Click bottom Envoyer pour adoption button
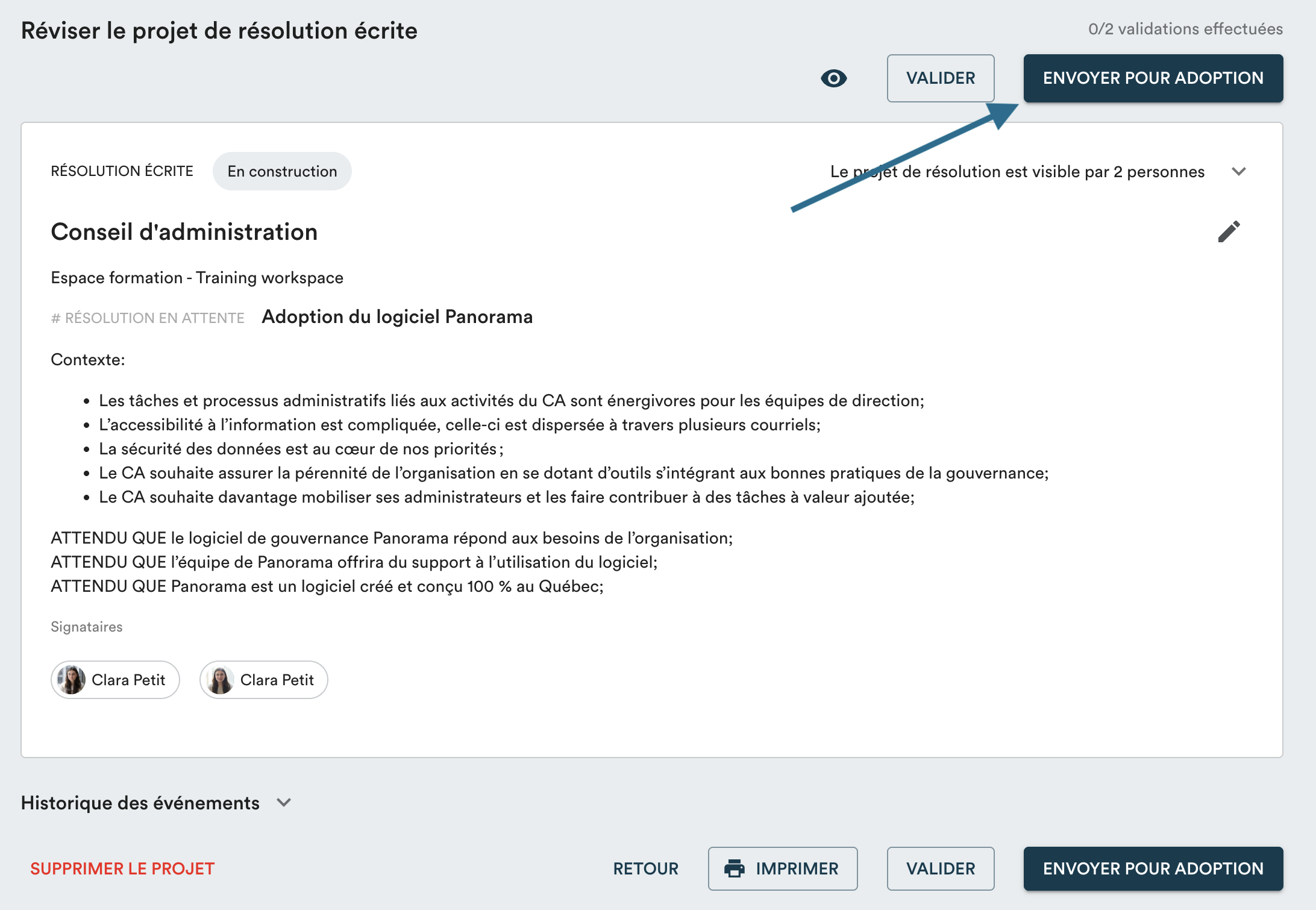This screenshot has height=910, width=1316. click(x=1153, y=868)
